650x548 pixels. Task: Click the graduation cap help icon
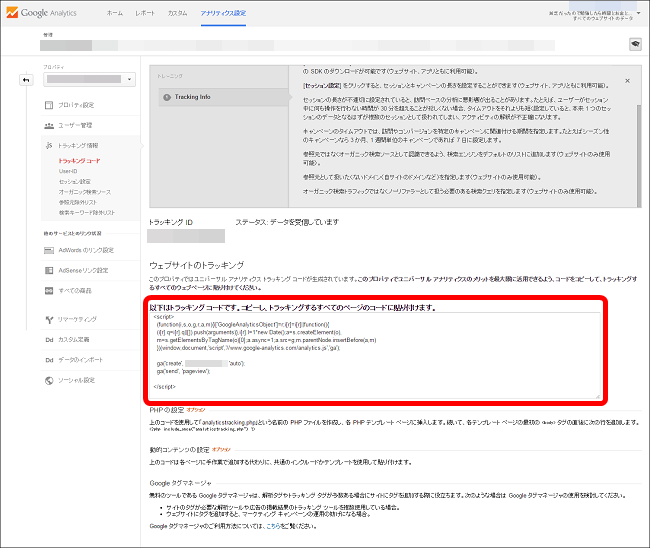click(635, 44)
